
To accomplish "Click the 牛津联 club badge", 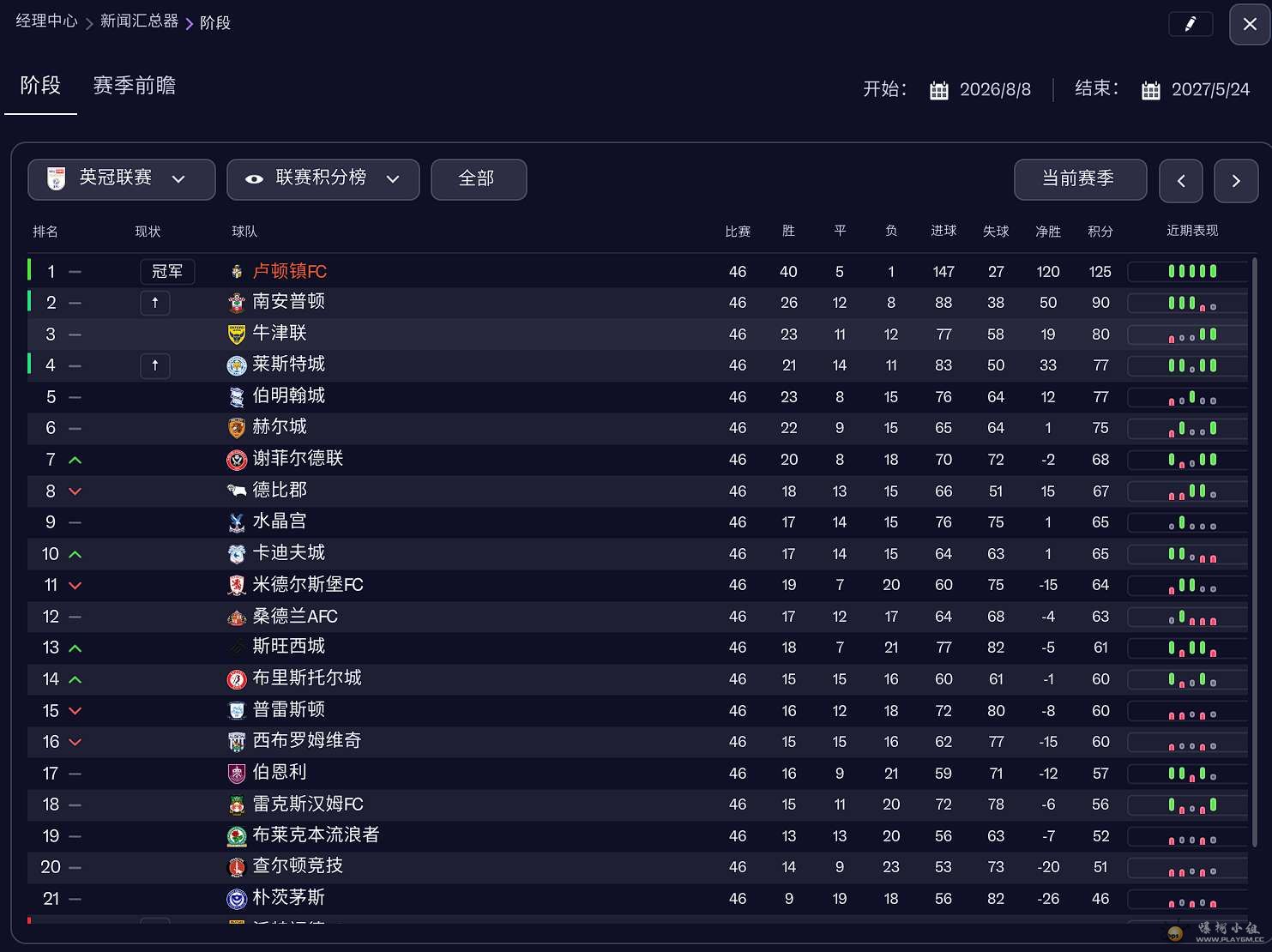I will pos(237,334).
